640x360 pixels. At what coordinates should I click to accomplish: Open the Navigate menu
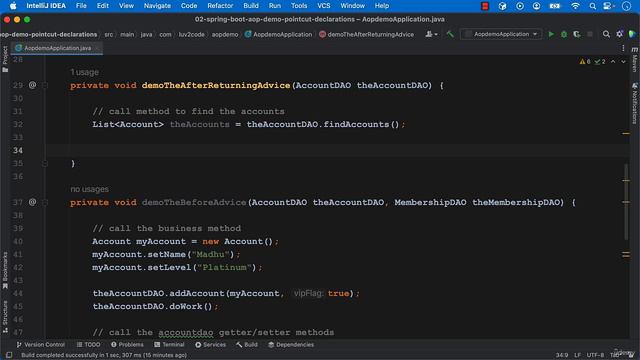click(157, 6)
